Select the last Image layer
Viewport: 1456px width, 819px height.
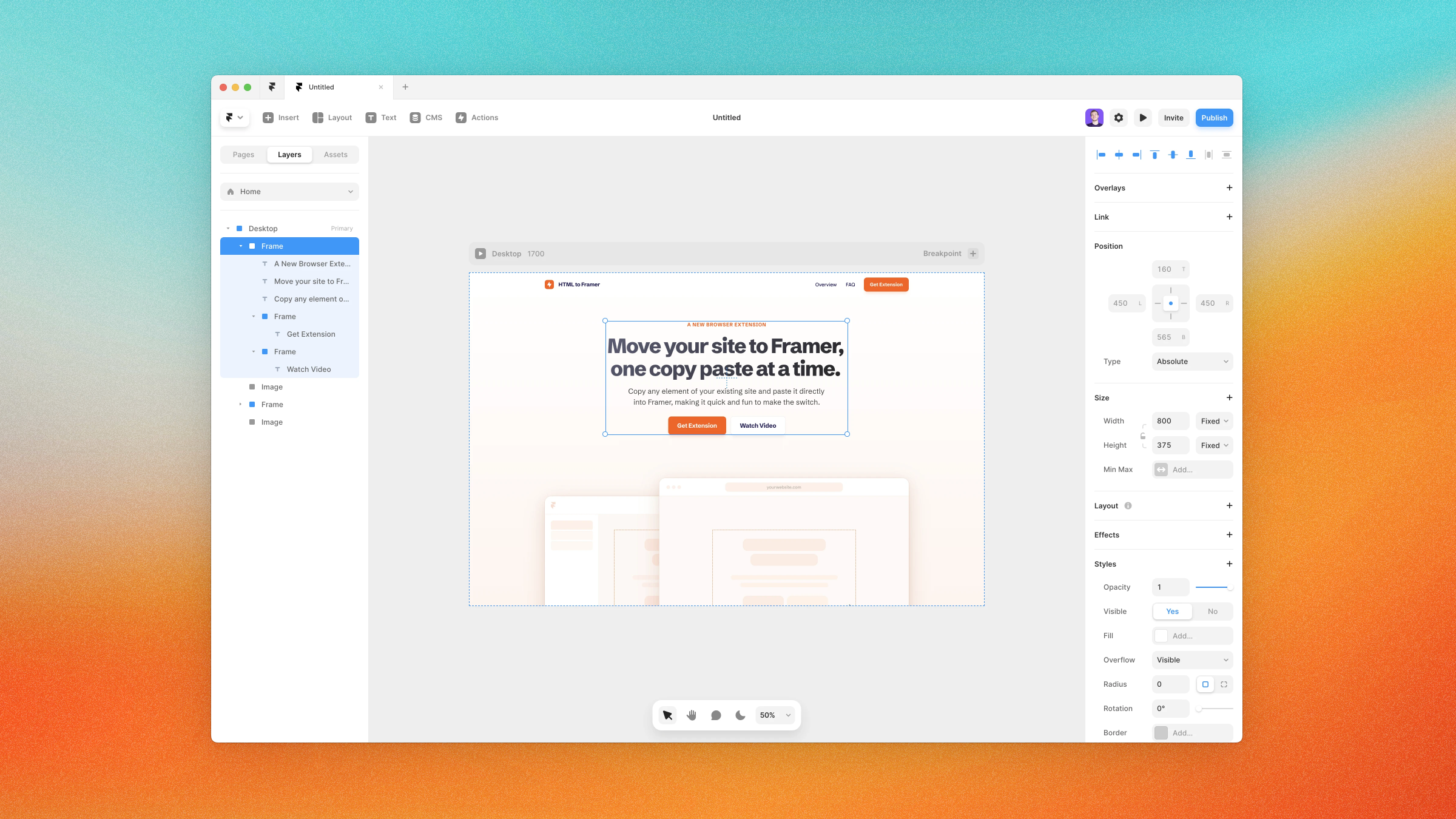tap(289, 422)
